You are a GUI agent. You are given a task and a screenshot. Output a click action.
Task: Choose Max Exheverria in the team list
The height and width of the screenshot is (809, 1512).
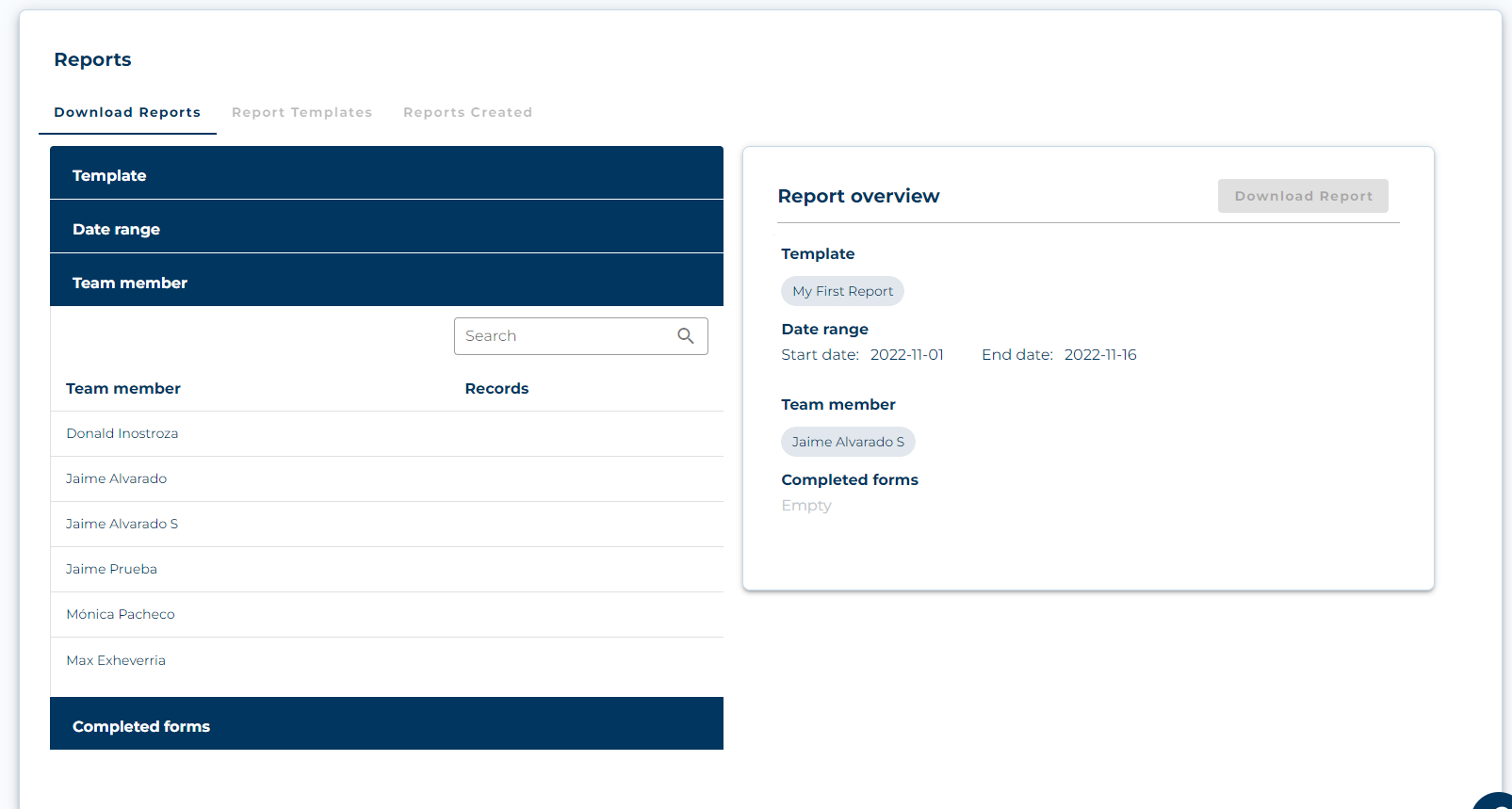116,660
